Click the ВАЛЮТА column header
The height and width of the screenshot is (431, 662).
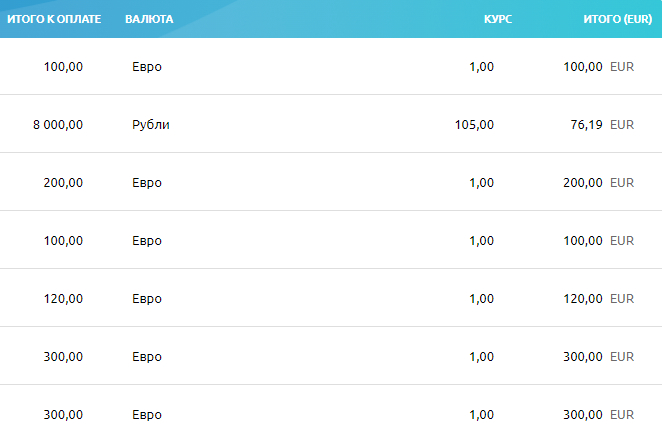[149, 19]
